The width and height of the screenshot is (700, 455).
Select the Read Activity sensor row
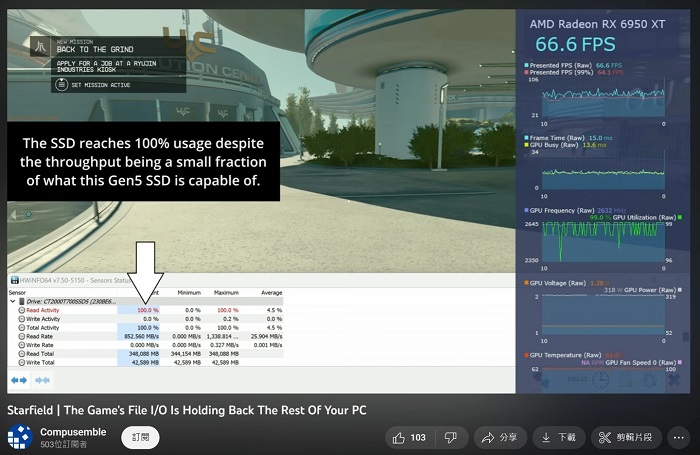tap(146, 310)
